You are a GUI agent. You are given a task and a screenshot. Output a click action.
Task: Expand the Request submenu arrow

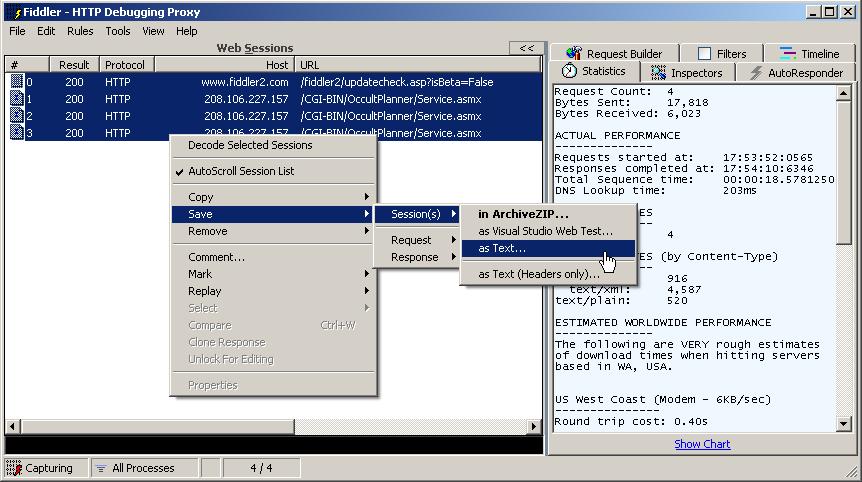[454, 240]
